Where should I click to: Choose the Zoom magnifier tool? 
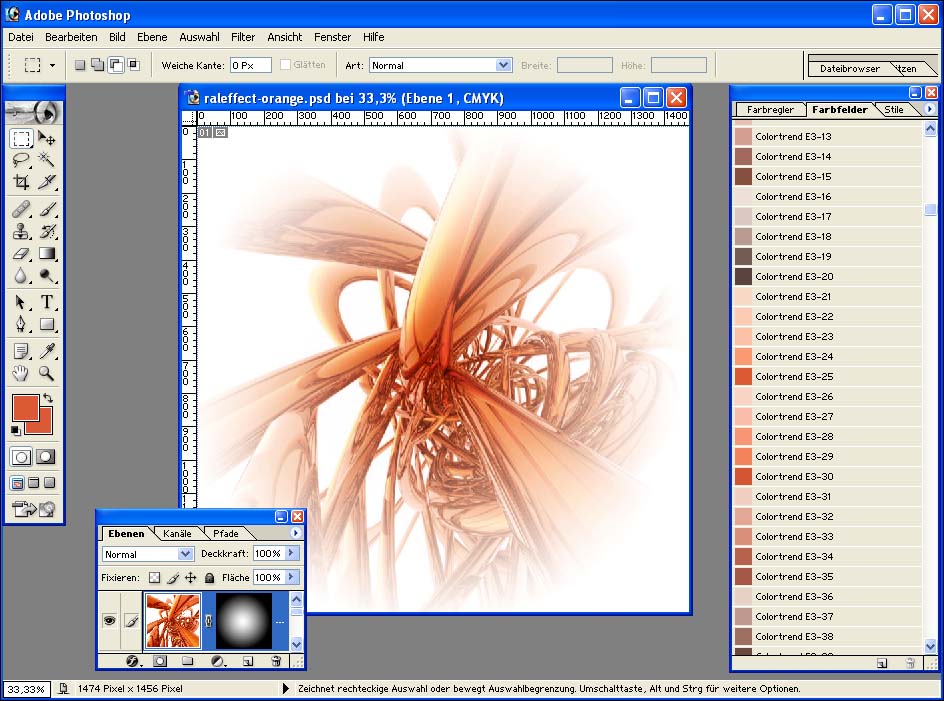click(x=47, y=373)
